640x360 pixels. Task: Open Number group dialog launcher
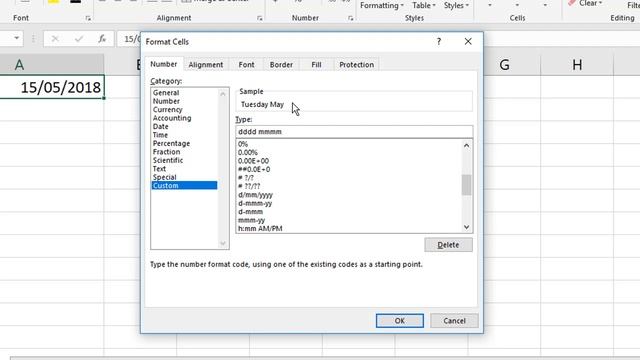[350, 18]
